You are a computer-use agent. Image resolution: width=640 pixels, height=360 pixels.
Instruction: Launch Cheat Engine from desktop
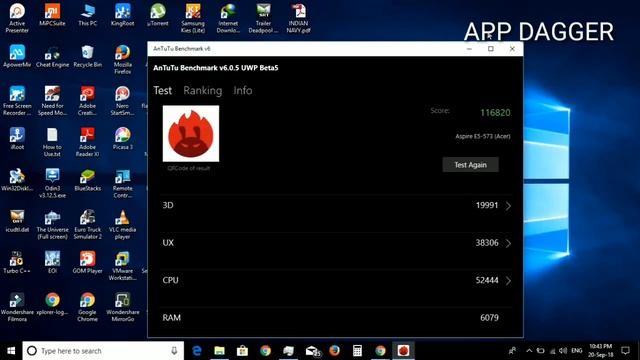coord(52,56)
